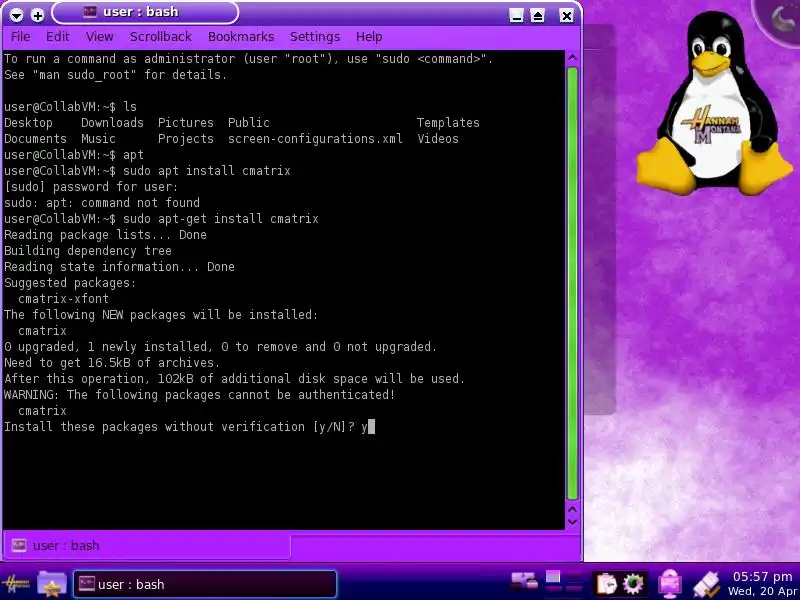Open the Klipper clipboard tray icon
The height and width of the screenshot is (600, 800).
tap(606, 584)
